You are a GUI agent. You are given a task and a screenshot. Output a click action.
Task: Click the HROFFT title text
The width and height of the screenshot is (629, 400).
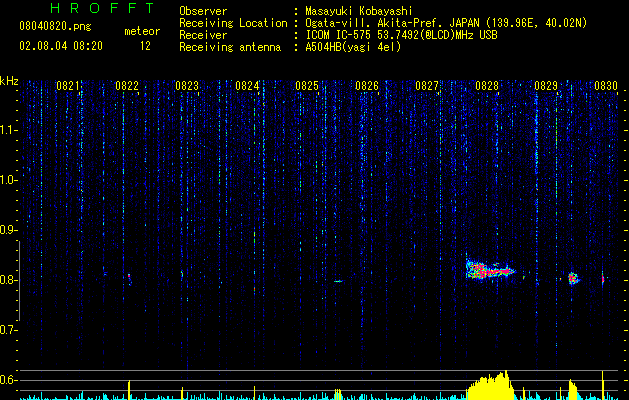(x=103, y=8)
